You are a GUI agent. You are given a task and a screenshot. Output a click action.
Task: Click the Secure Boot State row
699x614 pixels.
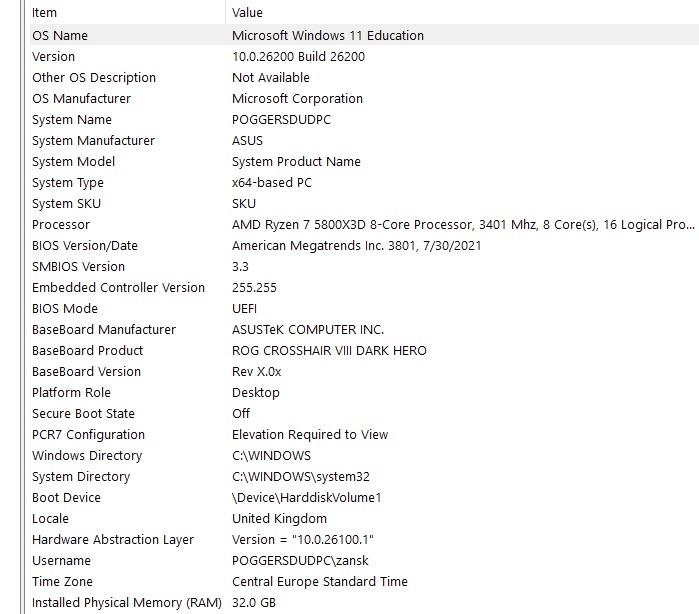click(83, 413)
